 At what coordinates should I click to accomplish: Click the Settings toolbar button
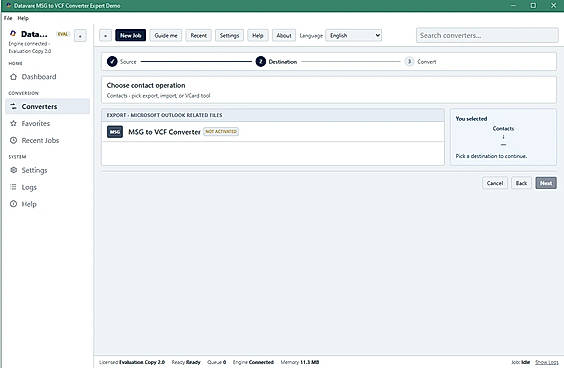229,35
